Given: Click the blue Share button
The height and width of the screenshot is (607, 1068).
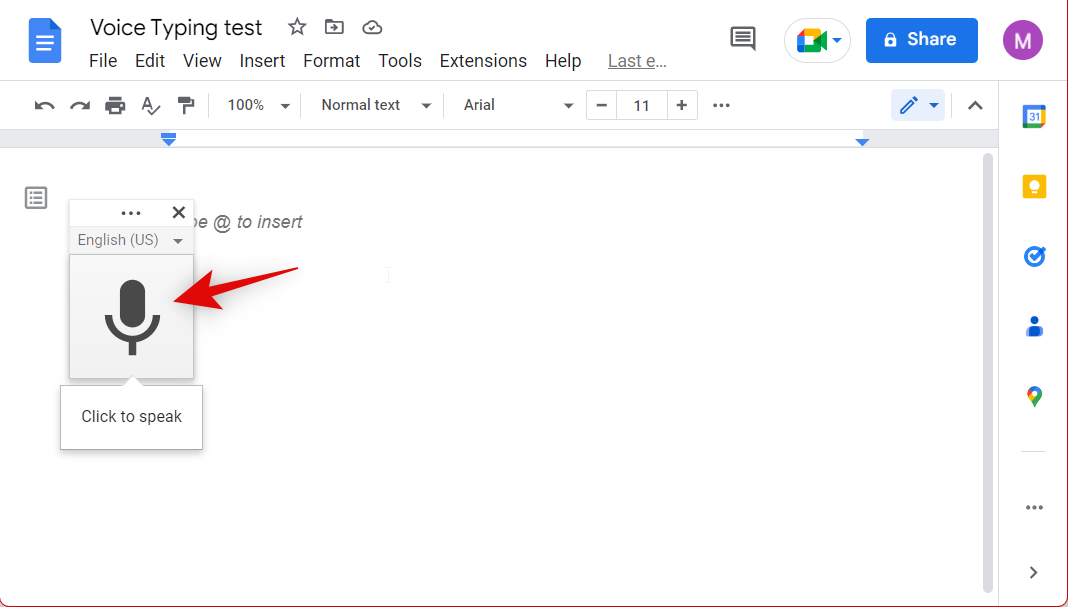Looking at the screenshot, I should [921, 40].
